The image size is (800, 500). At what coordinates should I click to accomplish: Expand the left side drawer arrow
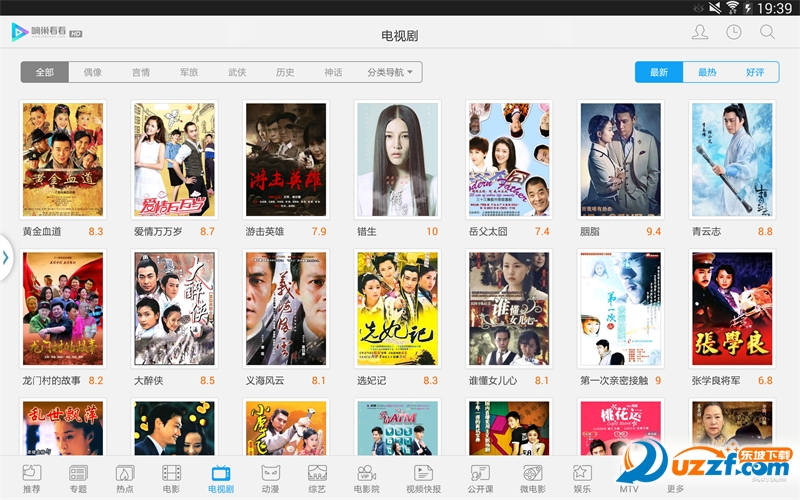coord(6,258)
